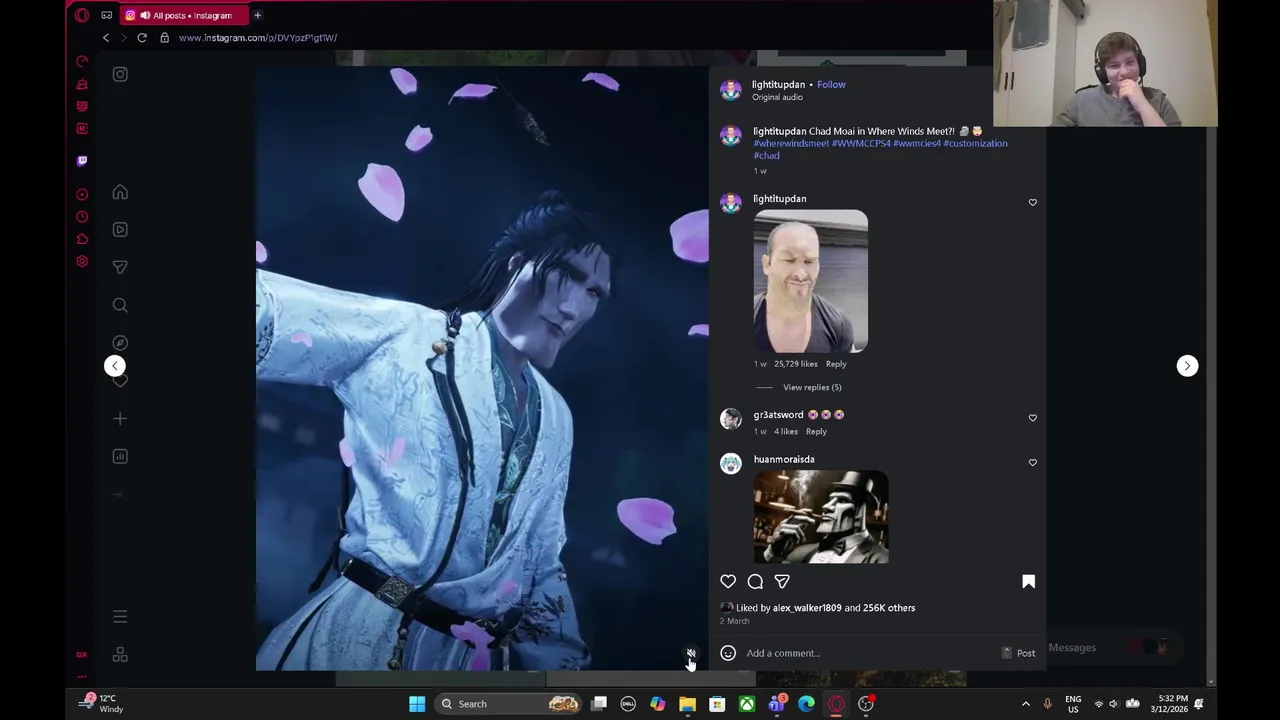
Task: View site security lock info
Action: tap(164, 38)
